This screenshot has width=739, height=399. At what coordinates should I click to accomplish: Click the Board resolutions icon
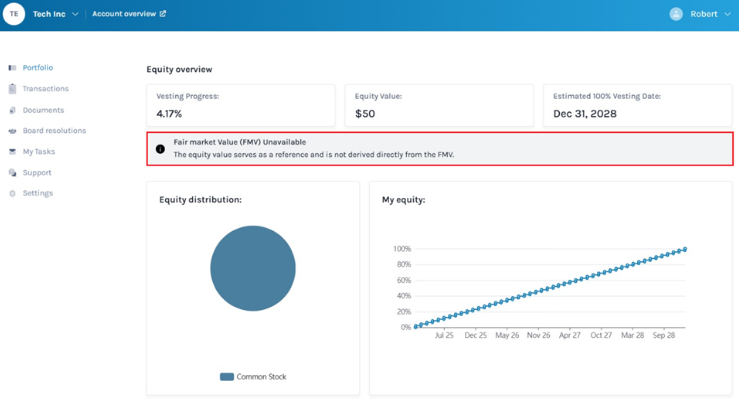click(12, 131)
